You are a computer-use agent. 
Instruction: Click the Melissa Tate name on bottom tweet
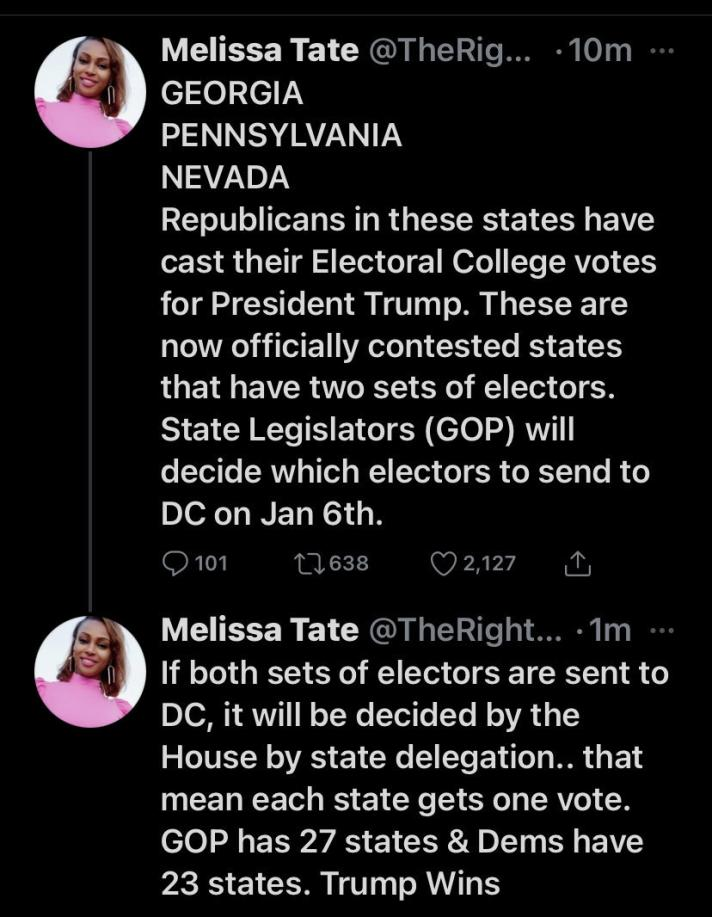click(260, 629)
